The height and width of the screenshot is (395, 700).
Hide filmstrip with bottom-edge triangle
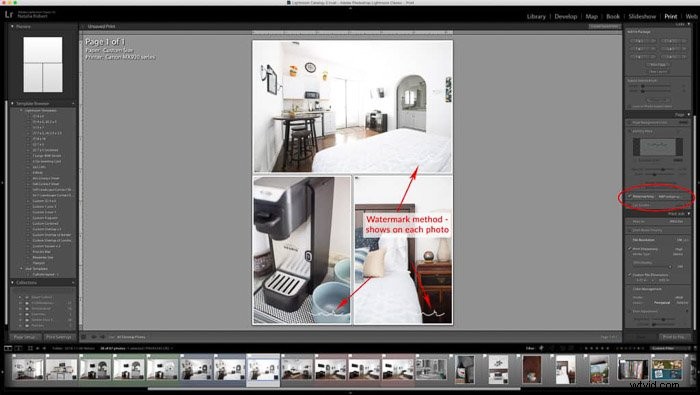click(x=350, y=393)
